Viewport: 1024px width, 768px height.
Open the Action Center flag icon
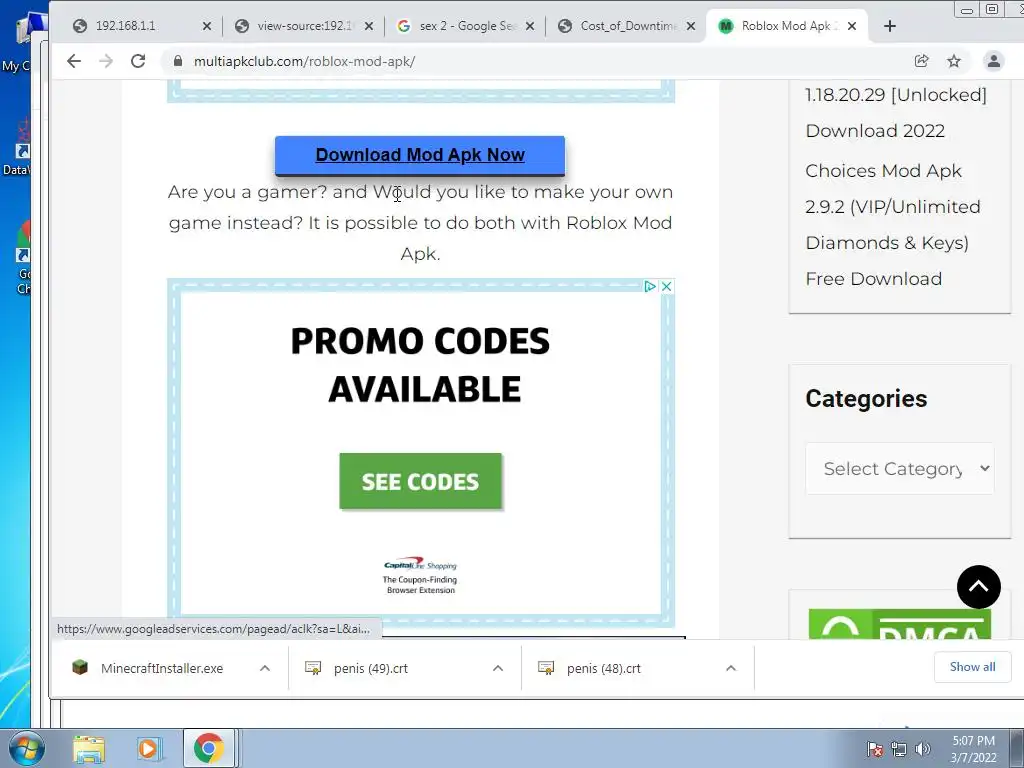pos(875,749)
